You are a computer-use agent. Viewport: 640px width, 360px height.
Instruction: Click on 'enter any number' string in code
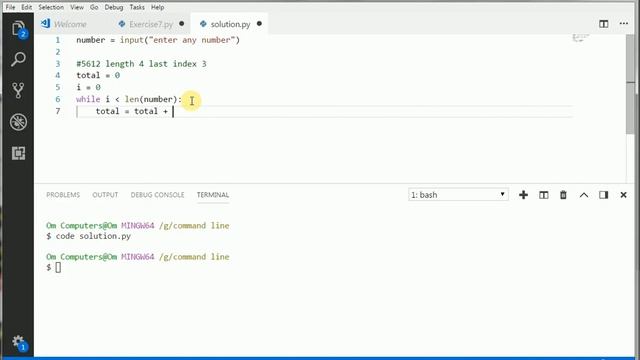(x=191, y=40)
